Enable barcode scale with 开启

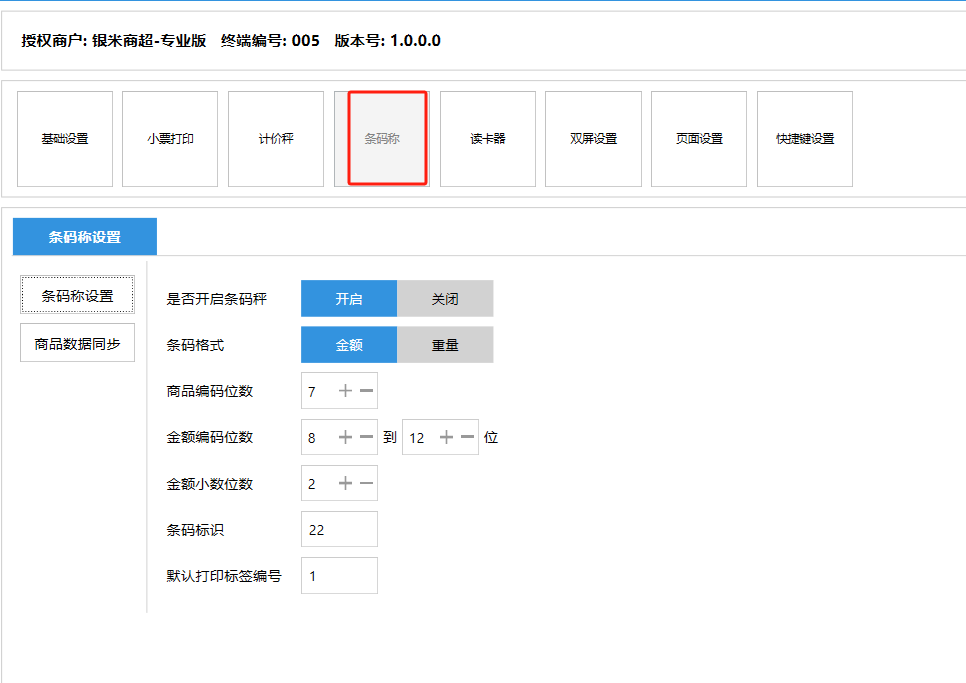[x=349, y=299]
